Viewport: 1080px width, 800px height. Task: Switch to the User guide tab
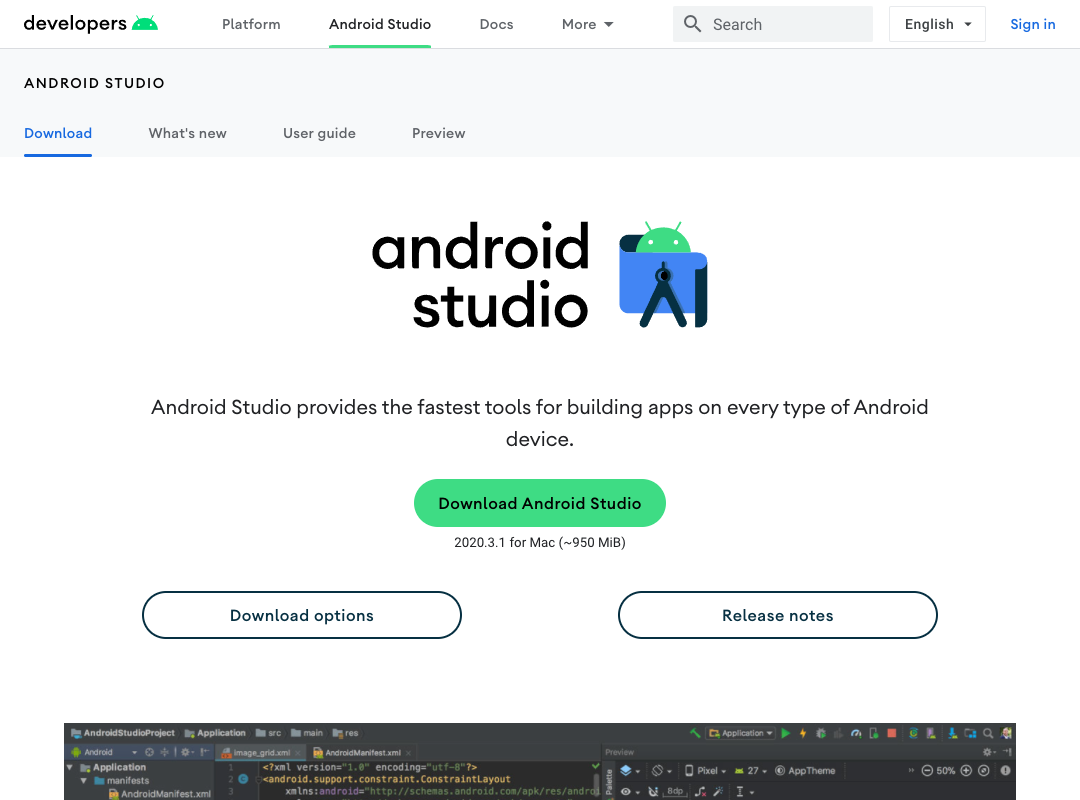click(x=320, y=133)
